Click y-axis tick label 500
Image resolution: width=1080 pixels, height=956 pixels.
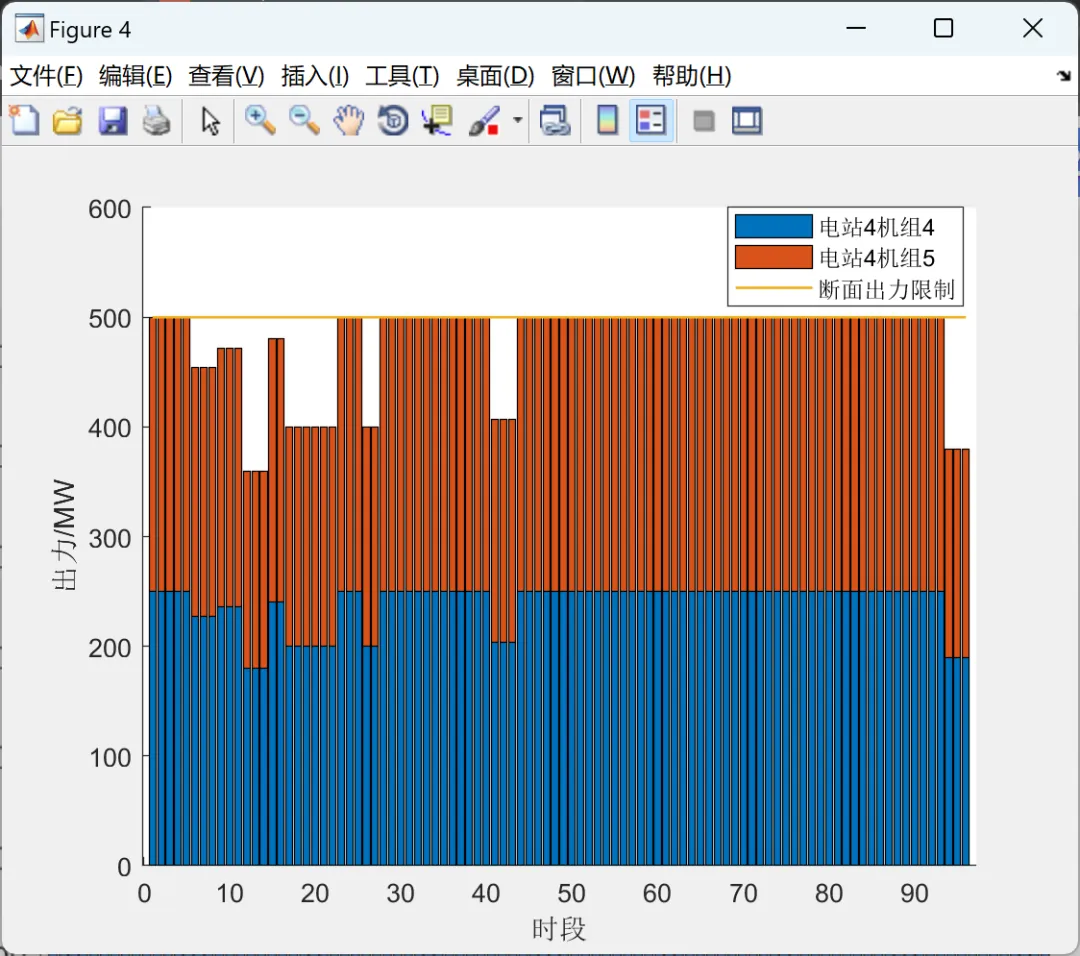pyautogui.click(x=110, y=318)
